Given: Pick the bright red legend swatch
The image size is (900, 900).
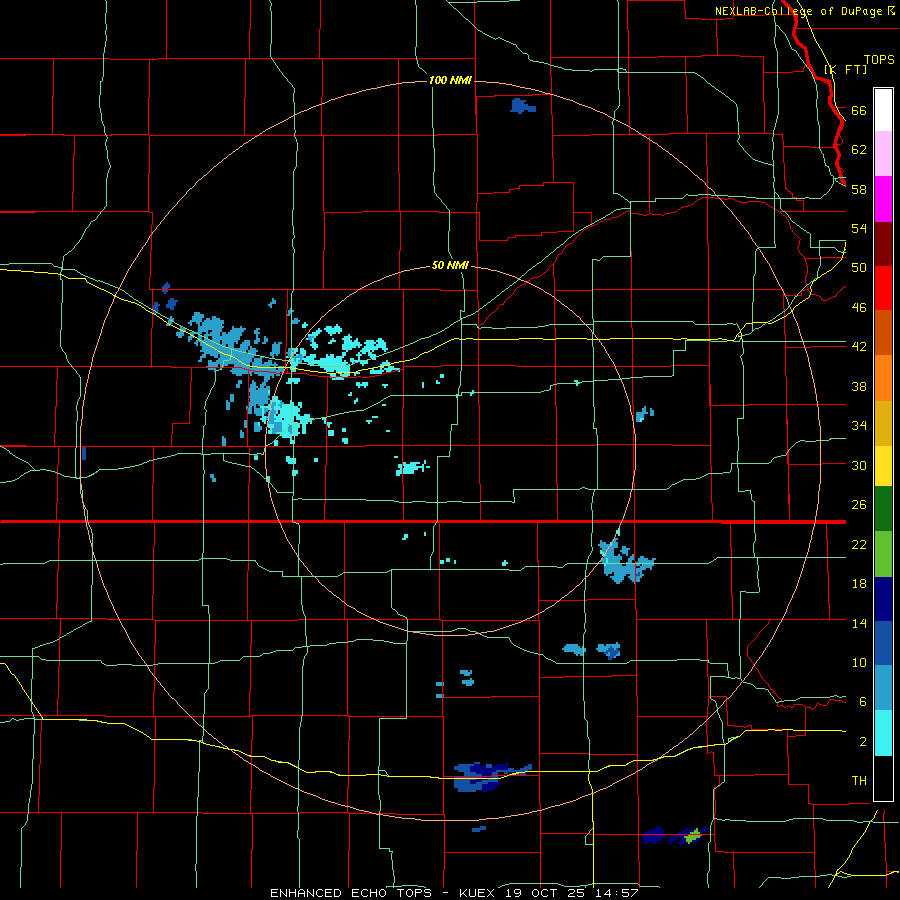Looking at the screenshot, I should coord(883,288).
